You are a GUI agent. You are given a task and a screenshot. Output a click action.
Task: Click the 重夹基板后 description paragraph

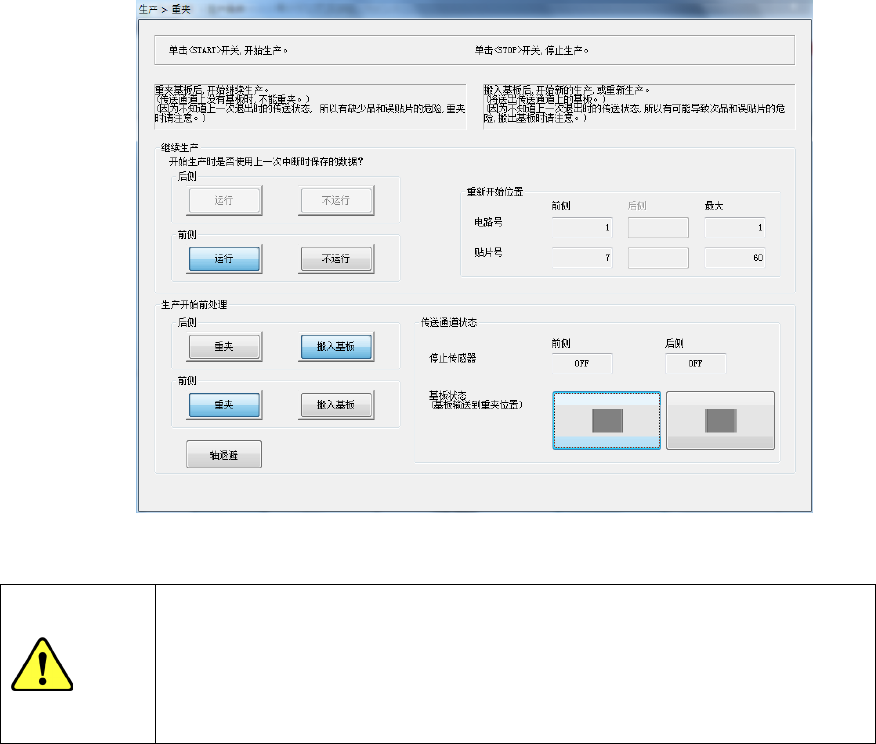[x=310, y=104]
